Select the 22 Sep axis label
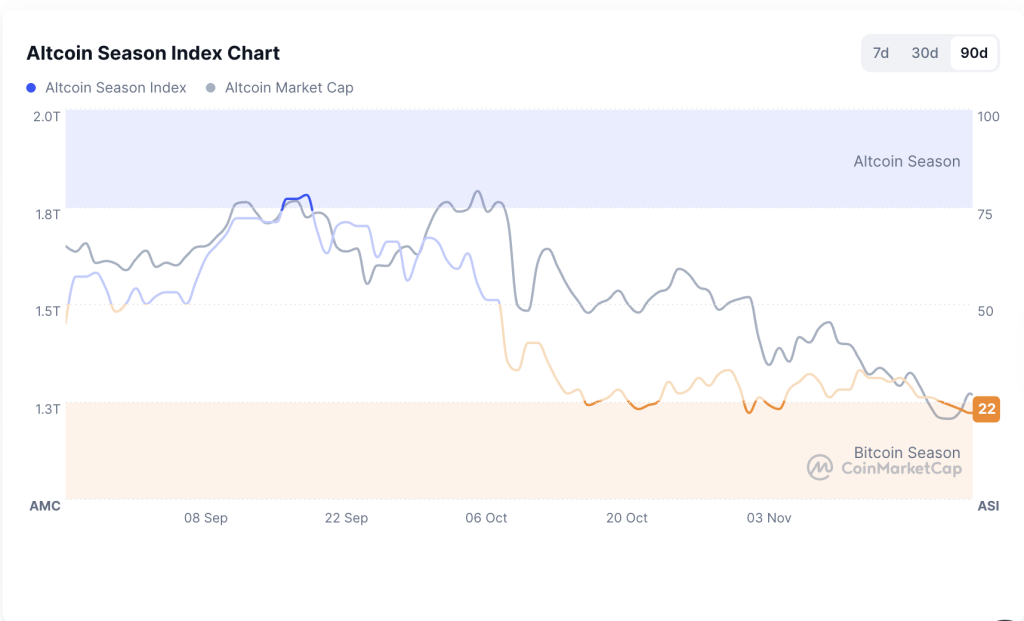Viewport: 1024px width, 621px height. click(346, 518)
